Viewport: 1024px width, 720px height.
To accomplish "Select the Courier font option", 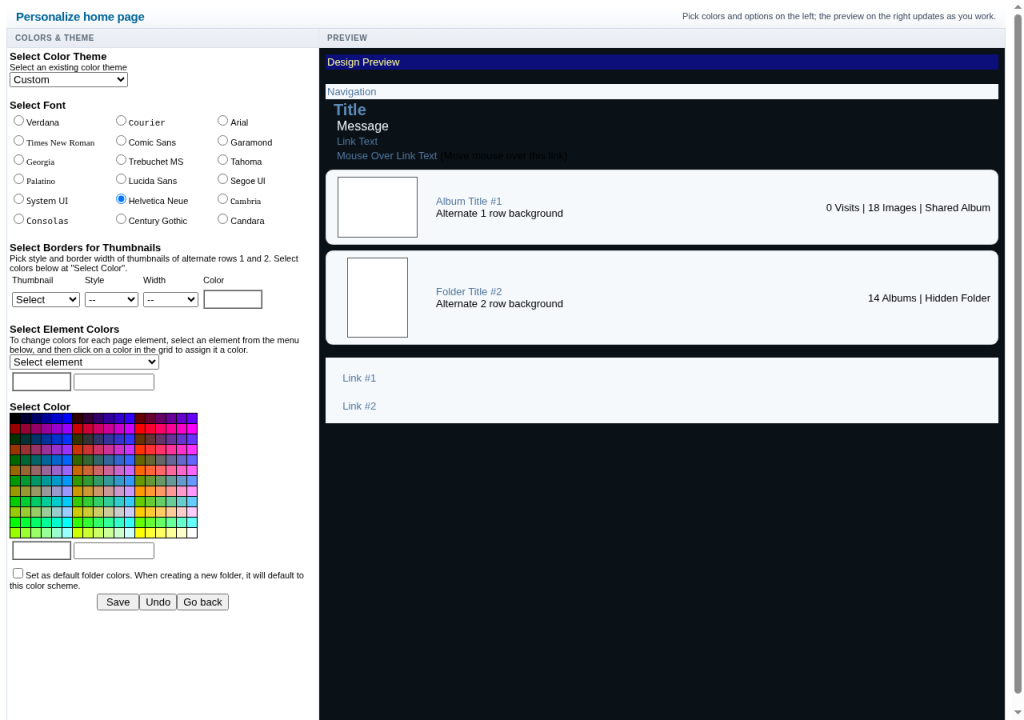I will pos(121,121).
